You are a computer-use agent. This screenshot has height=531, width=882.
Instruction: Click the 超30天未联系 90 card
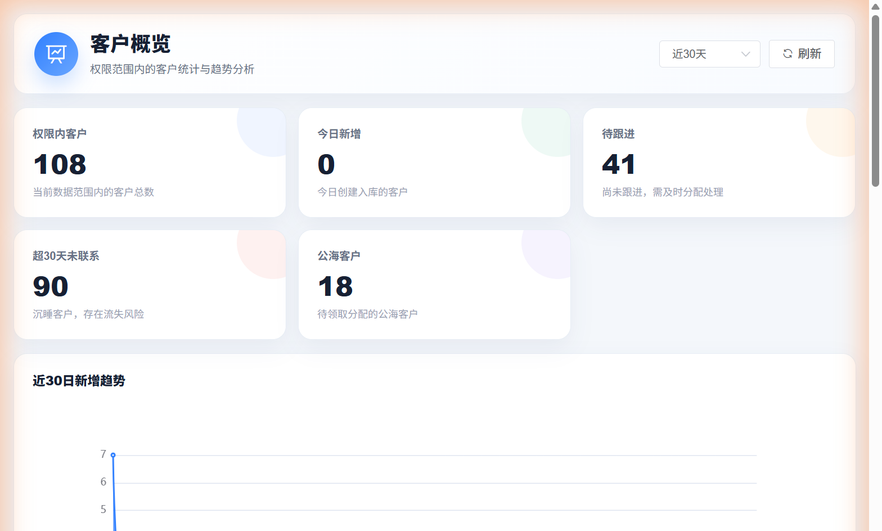pyautogui.click(x=150, y=285)
